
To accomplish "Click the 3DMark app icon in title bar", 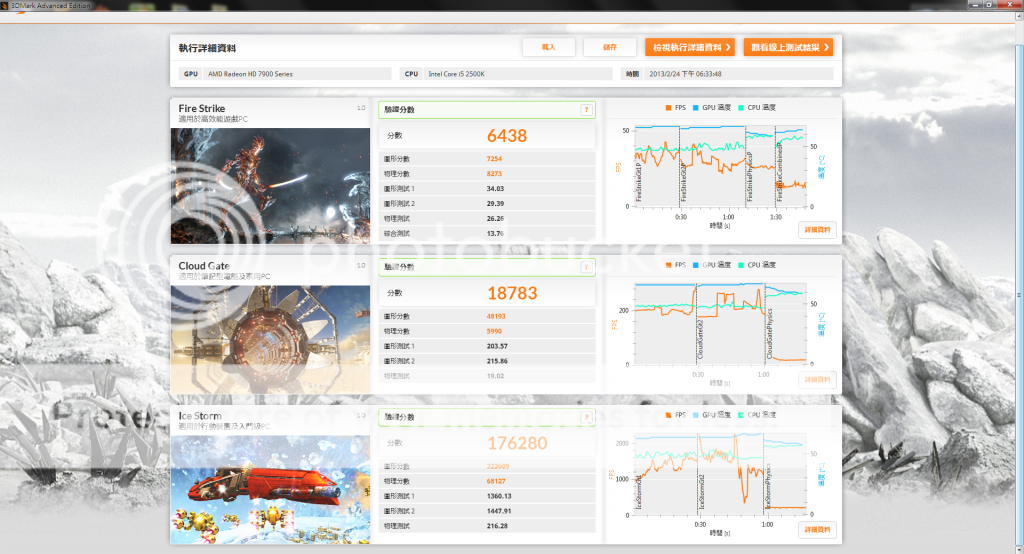I will [x=5, y=5].
